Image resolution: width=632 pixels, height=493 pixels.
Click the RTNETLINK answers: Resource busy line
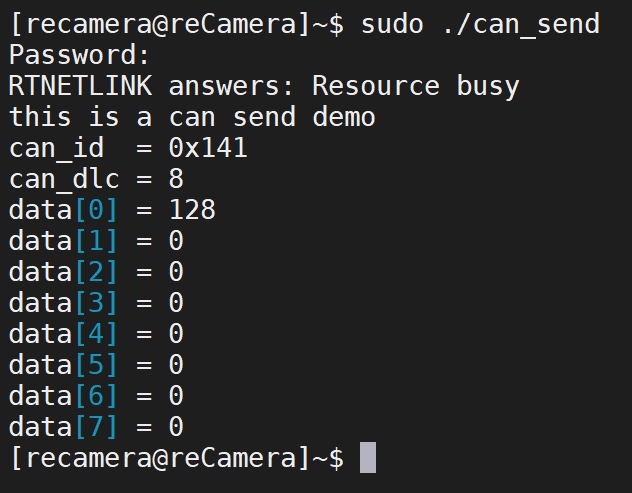click(264, 86)
